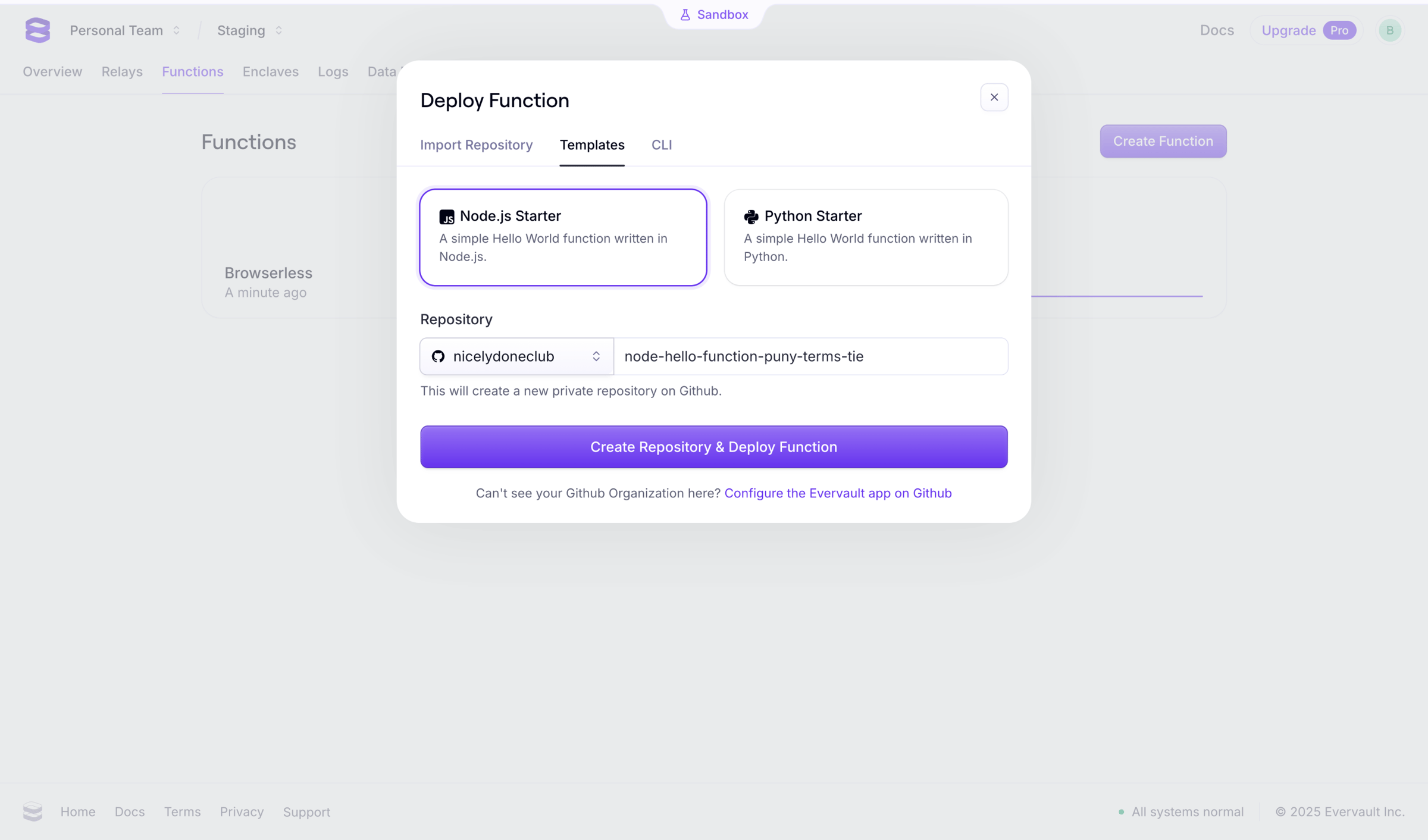Open the user avatar B menu

point(1390,30)
